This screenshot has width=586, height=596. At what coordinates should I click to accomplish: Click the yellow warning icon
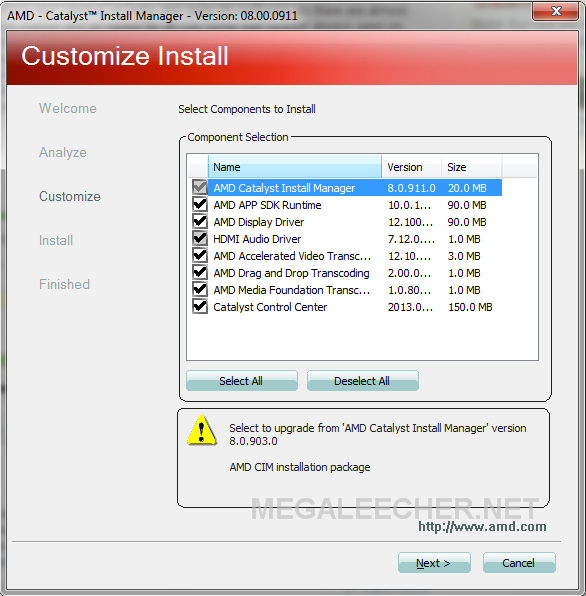click(x=202, y=430)
